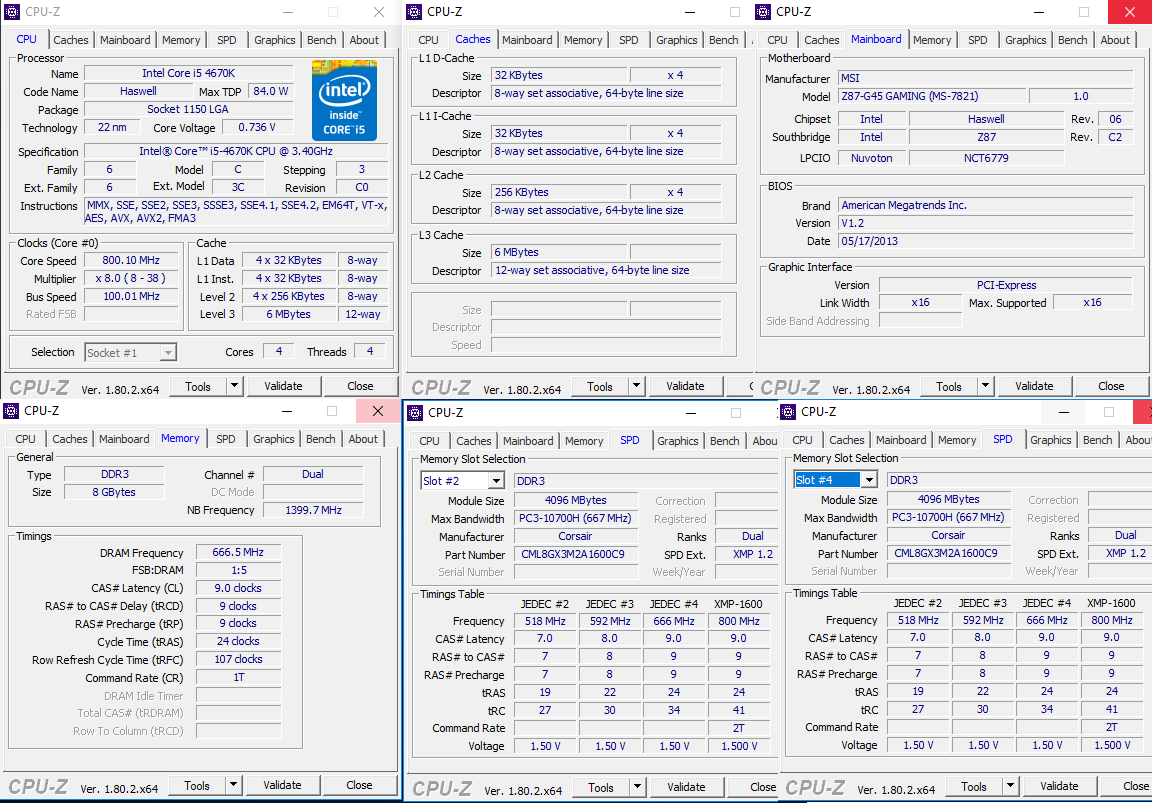Click the L3 Cache size 6 MBytes
The height and width of the screenshot is (806, 1152).
(559, 252)
